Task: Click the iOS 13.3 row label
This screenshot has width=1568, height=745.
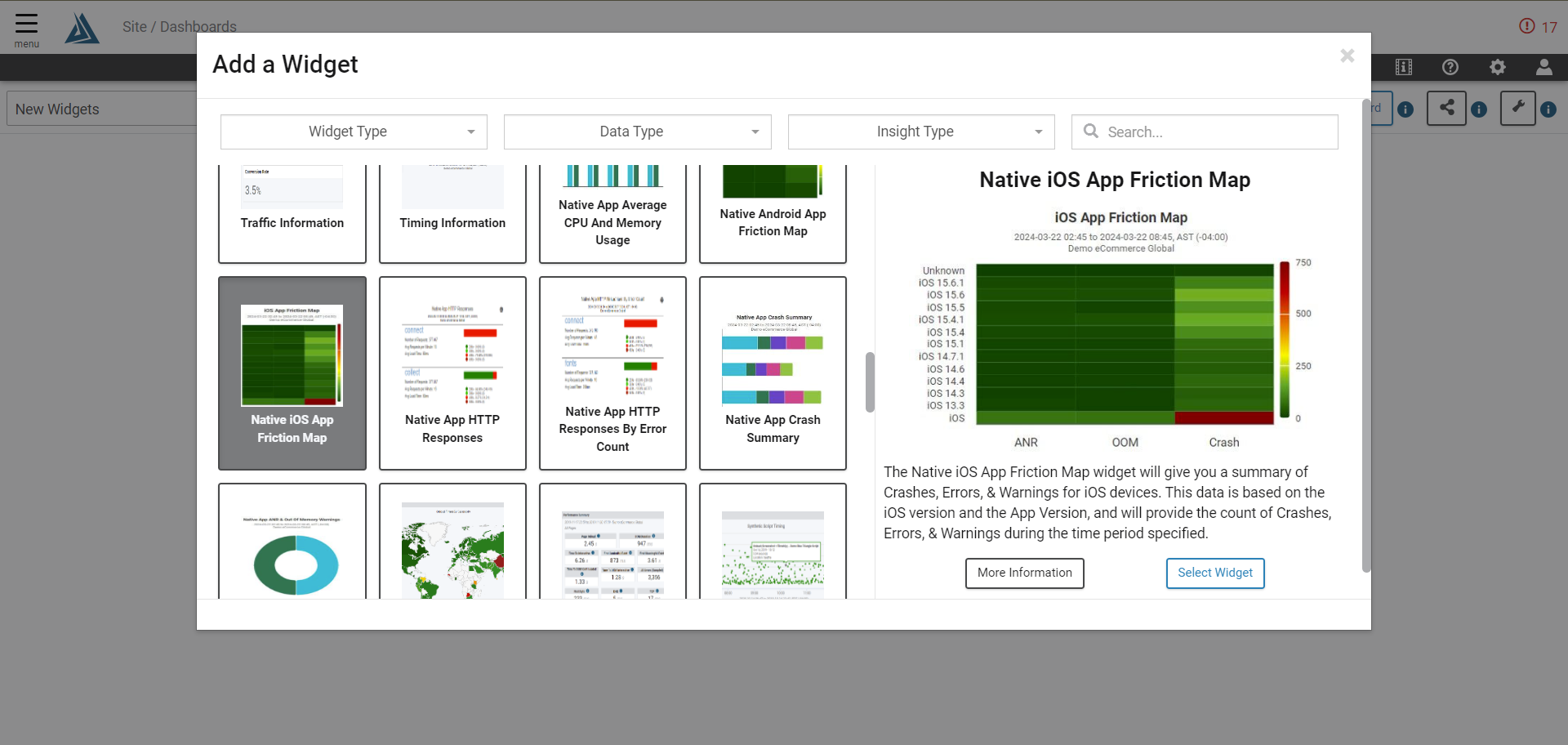Action: click(x=946, y=406)
